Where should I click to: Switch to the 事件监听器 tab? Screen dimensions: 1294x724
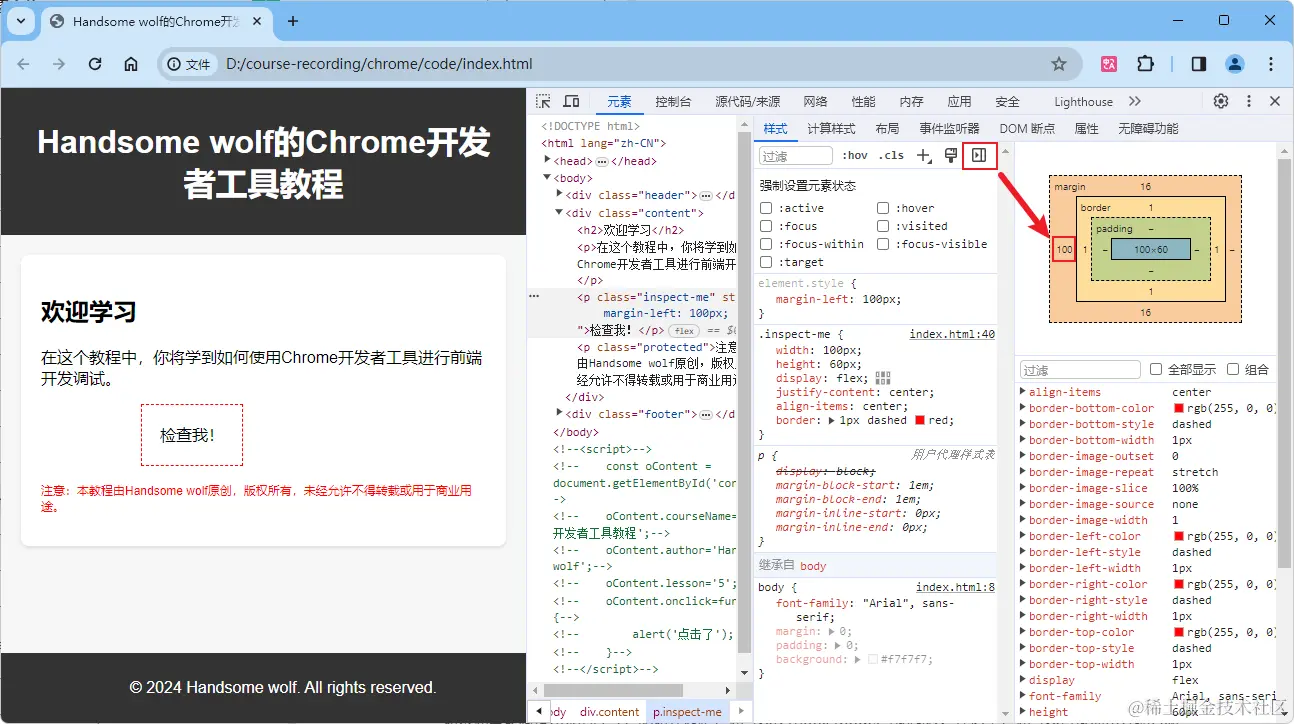click(x=949, y=129)
